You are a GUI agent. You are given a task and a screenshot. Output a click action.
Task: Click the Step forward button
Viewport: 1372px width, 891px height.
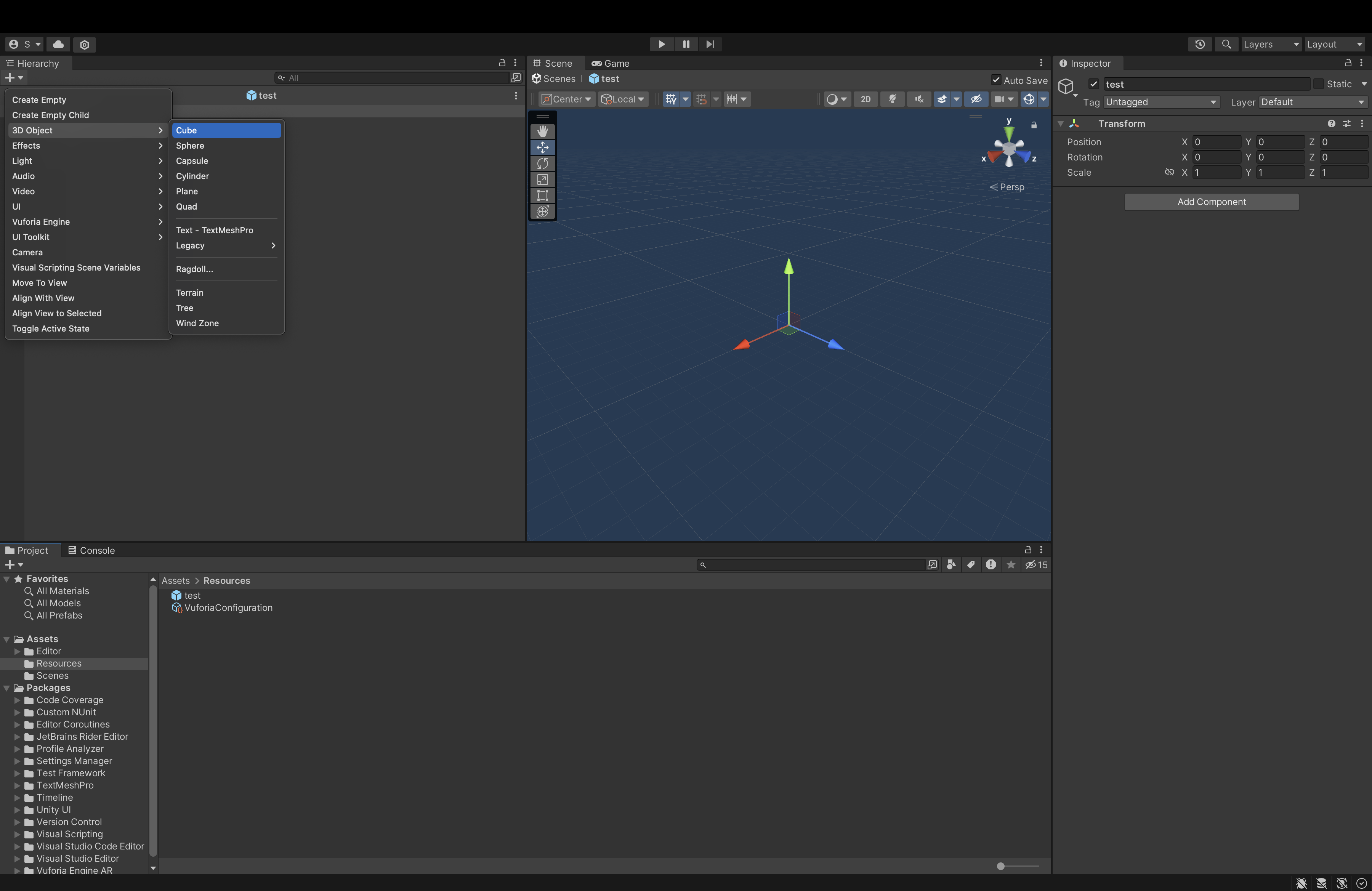710,44
